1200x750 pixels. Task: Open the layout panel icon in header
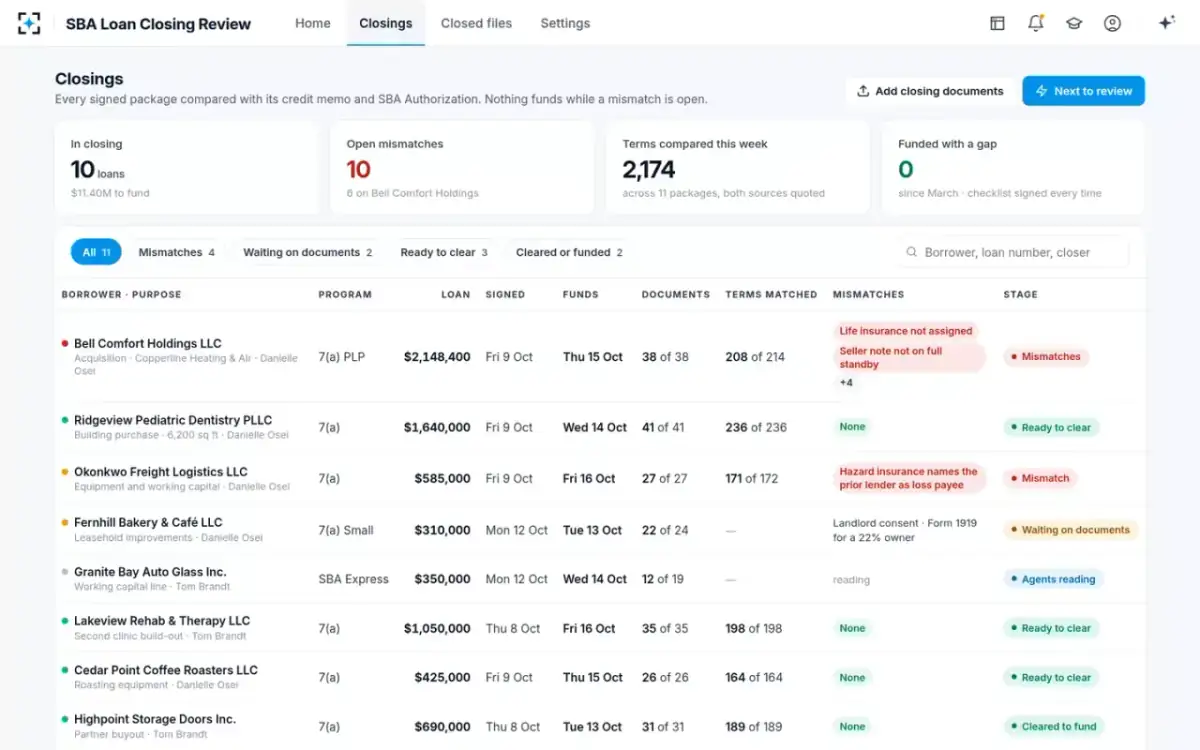[997, 23]
